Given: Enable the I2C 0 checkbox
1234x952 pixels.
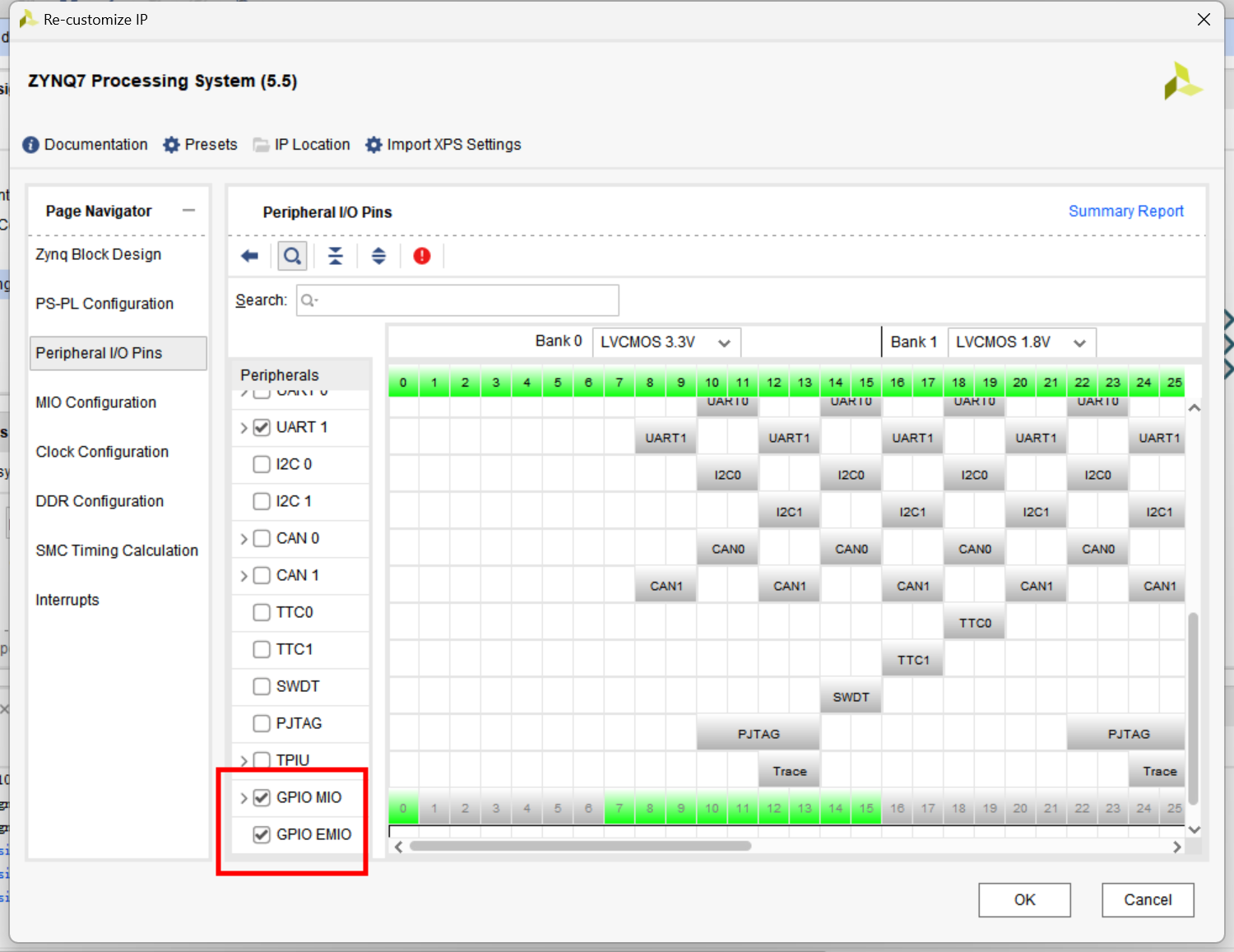Looking at the screenshot, I should (x=262, y=464).
